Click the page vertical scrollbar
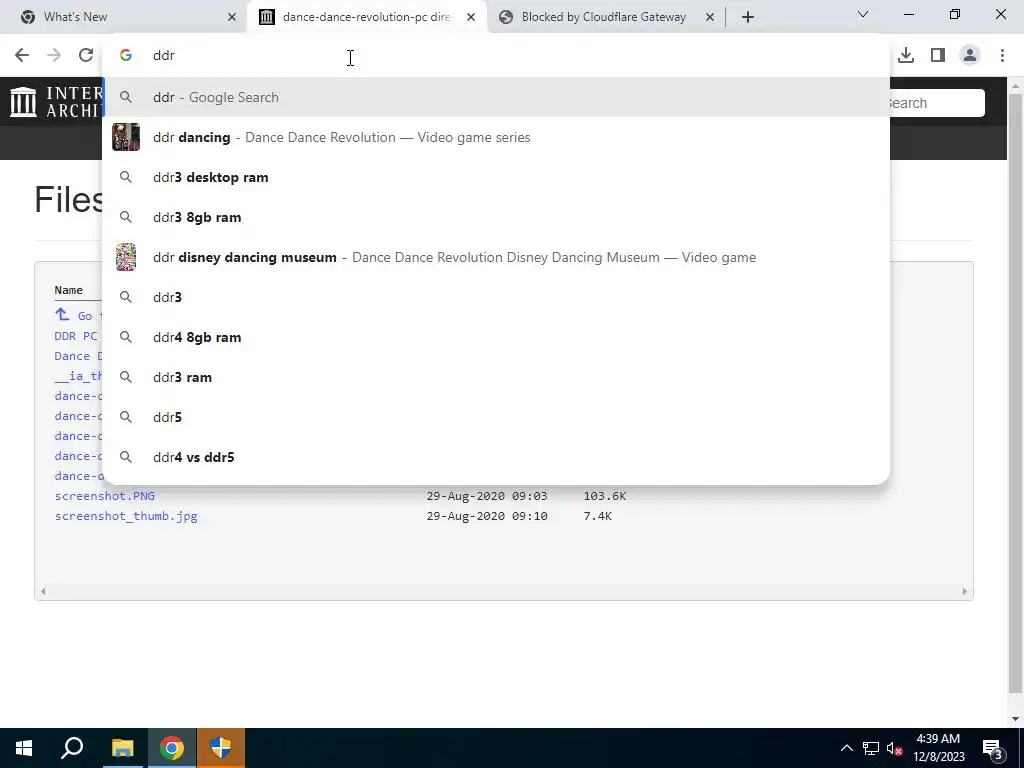This screenshot has height=768, width=1024. [1016, 392]
